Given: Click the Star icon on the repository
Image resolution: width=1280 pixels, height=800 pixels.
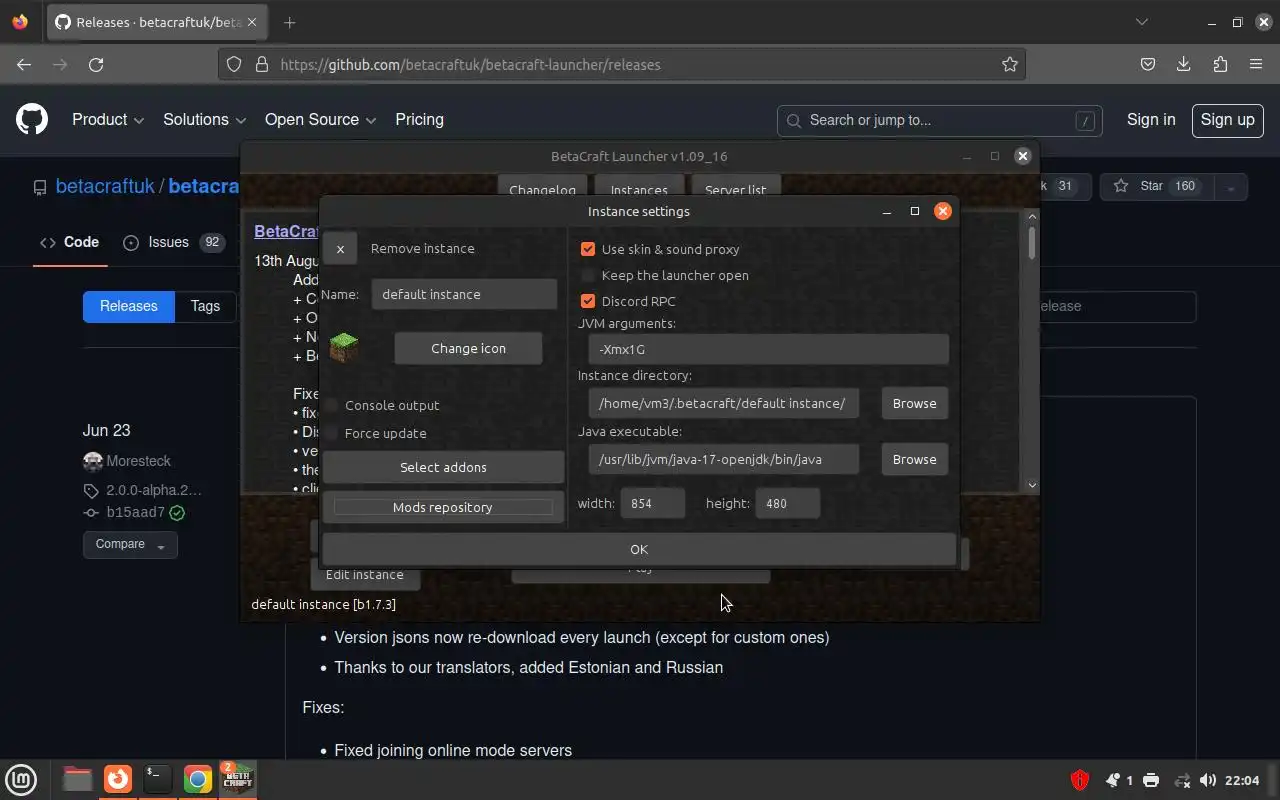Looking at the screenshot, I should click(1121, 186).
